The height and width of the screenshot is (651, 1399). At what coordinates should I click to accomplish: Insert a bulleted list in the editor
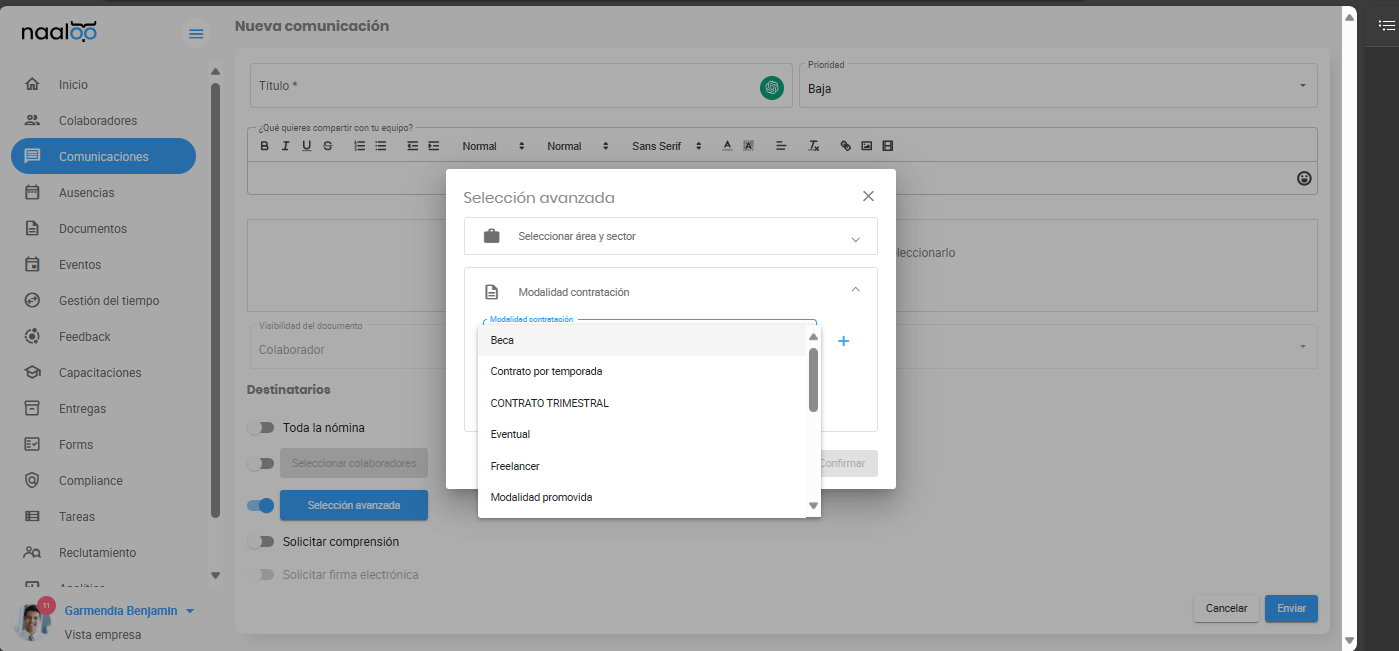point(381,146)
